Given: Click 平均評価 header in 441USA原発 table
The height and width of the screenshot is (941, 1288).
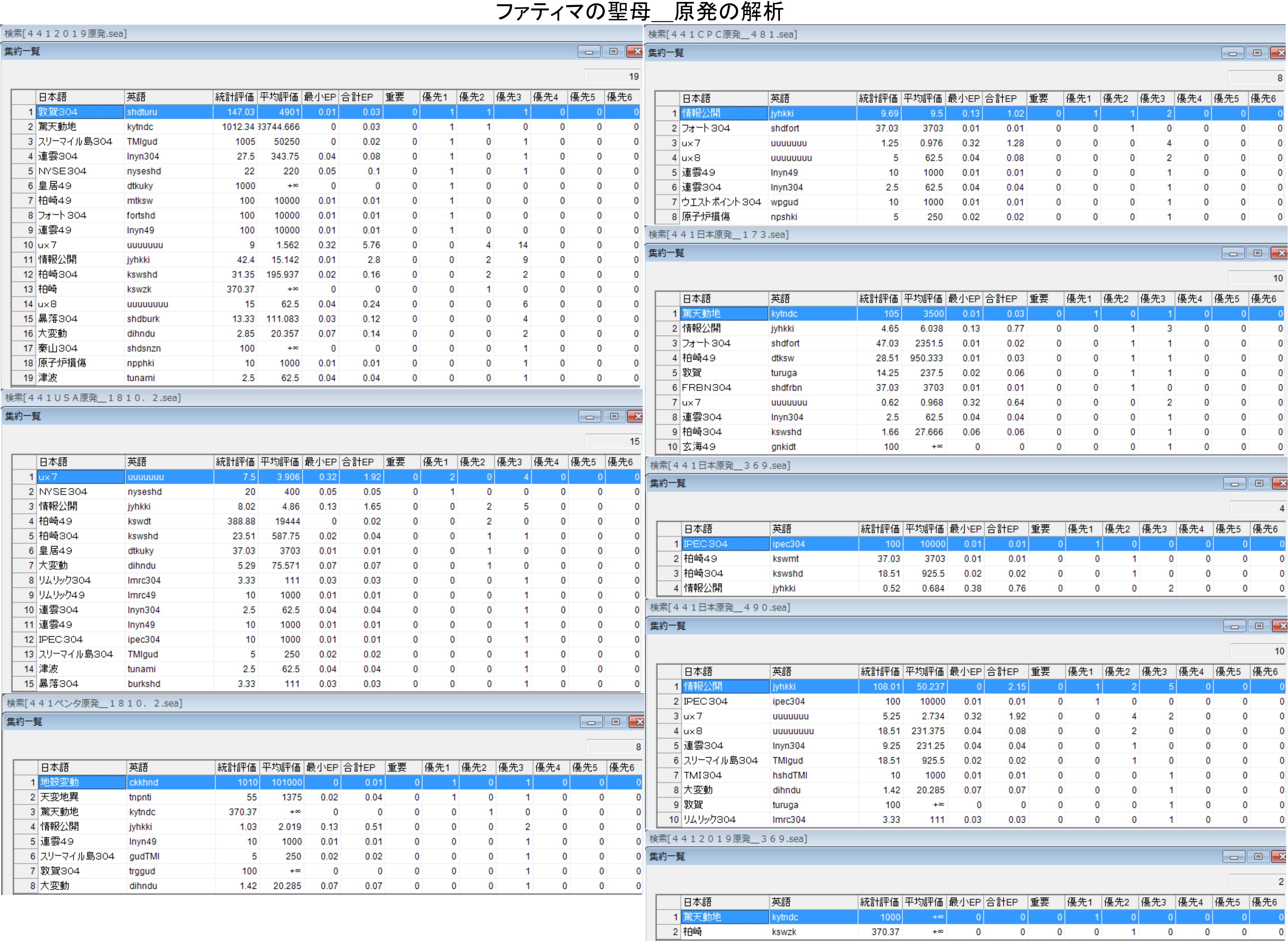Looking at the screenshot, I should pyautogui.click(x=280, y=462).
